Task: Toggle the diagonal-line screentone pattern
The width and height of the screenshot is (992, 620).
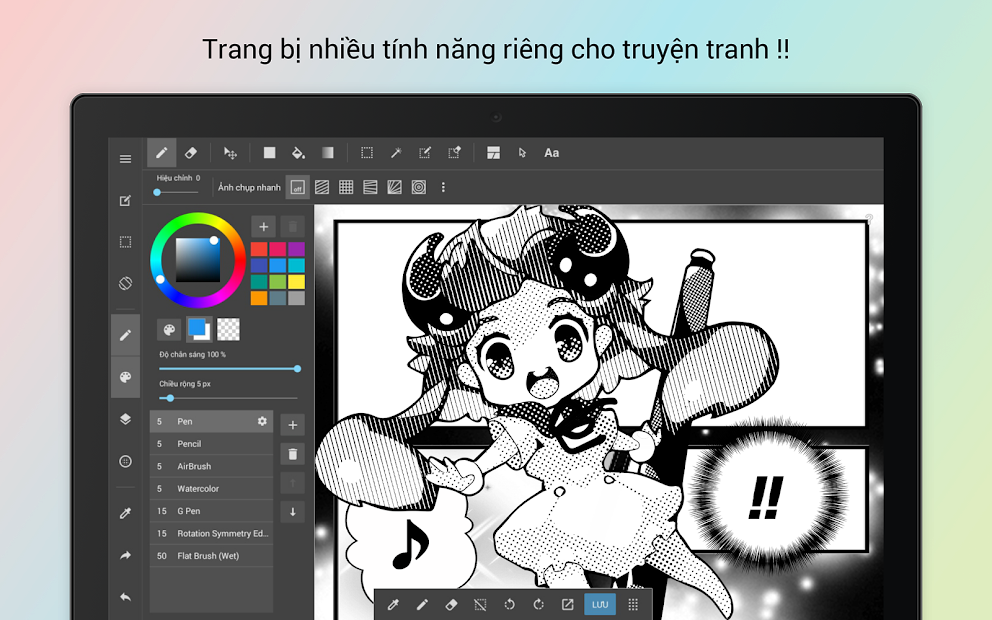Action: [321, 186]
